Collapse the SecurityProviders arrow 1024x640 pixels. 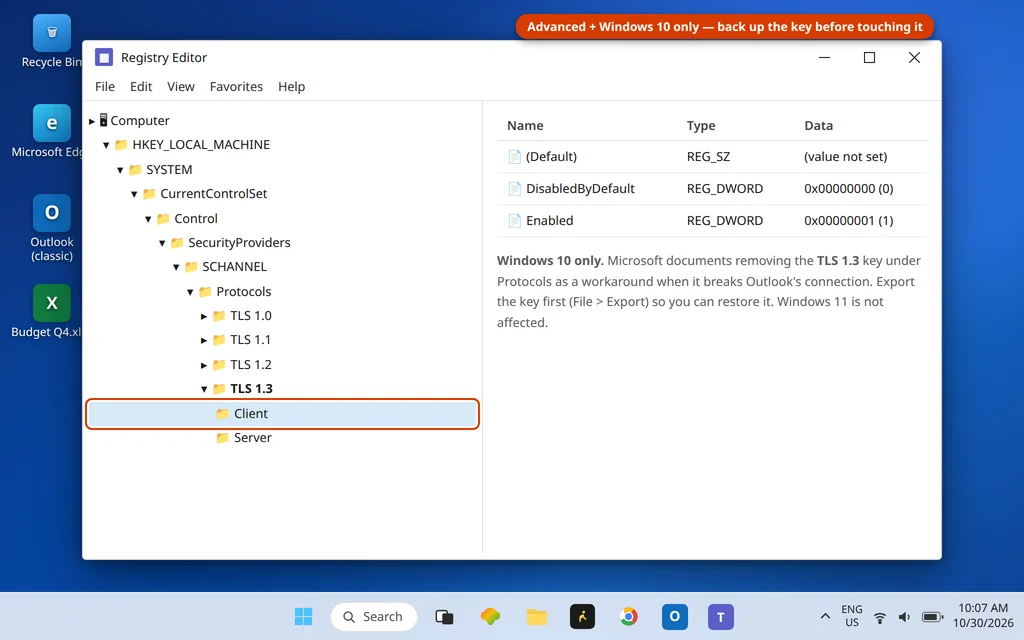[x=162, y=243]
